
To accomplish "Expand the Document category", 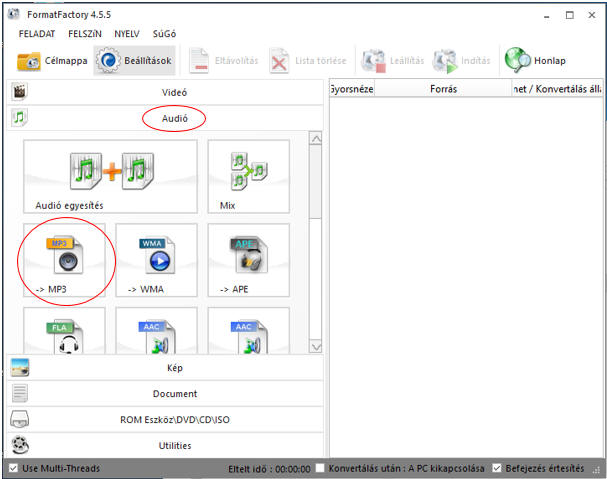I will (x=165, y=394).
